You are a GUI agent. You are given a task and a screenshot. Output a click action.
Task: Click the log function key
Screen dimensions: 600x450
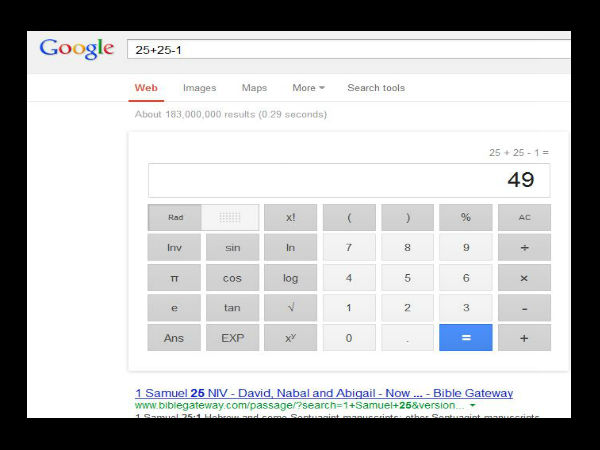coord(290,278)
